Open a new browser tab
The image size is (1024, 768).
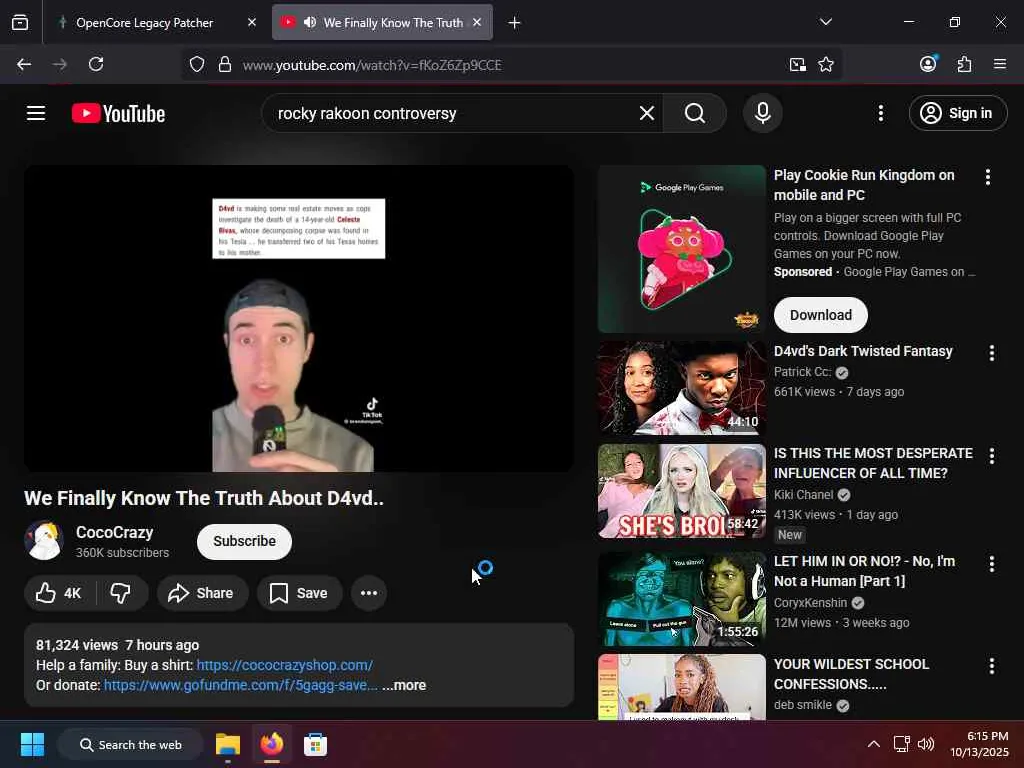(515, 23)
